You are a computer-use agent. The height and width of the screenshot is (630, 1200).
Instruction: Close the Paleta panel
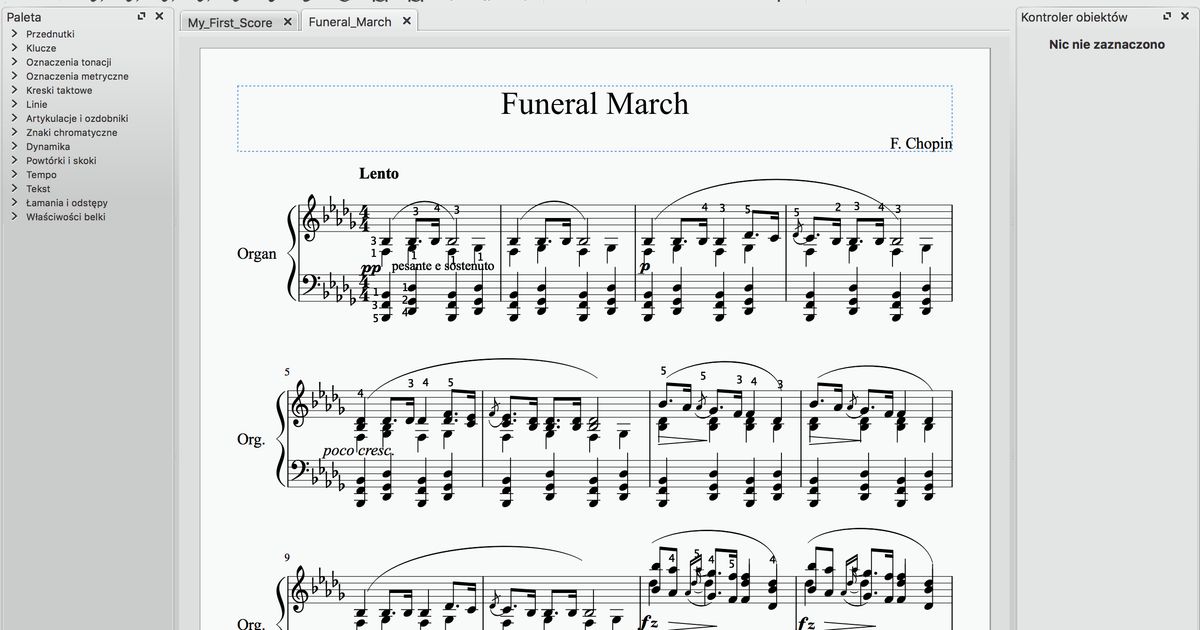156,17
